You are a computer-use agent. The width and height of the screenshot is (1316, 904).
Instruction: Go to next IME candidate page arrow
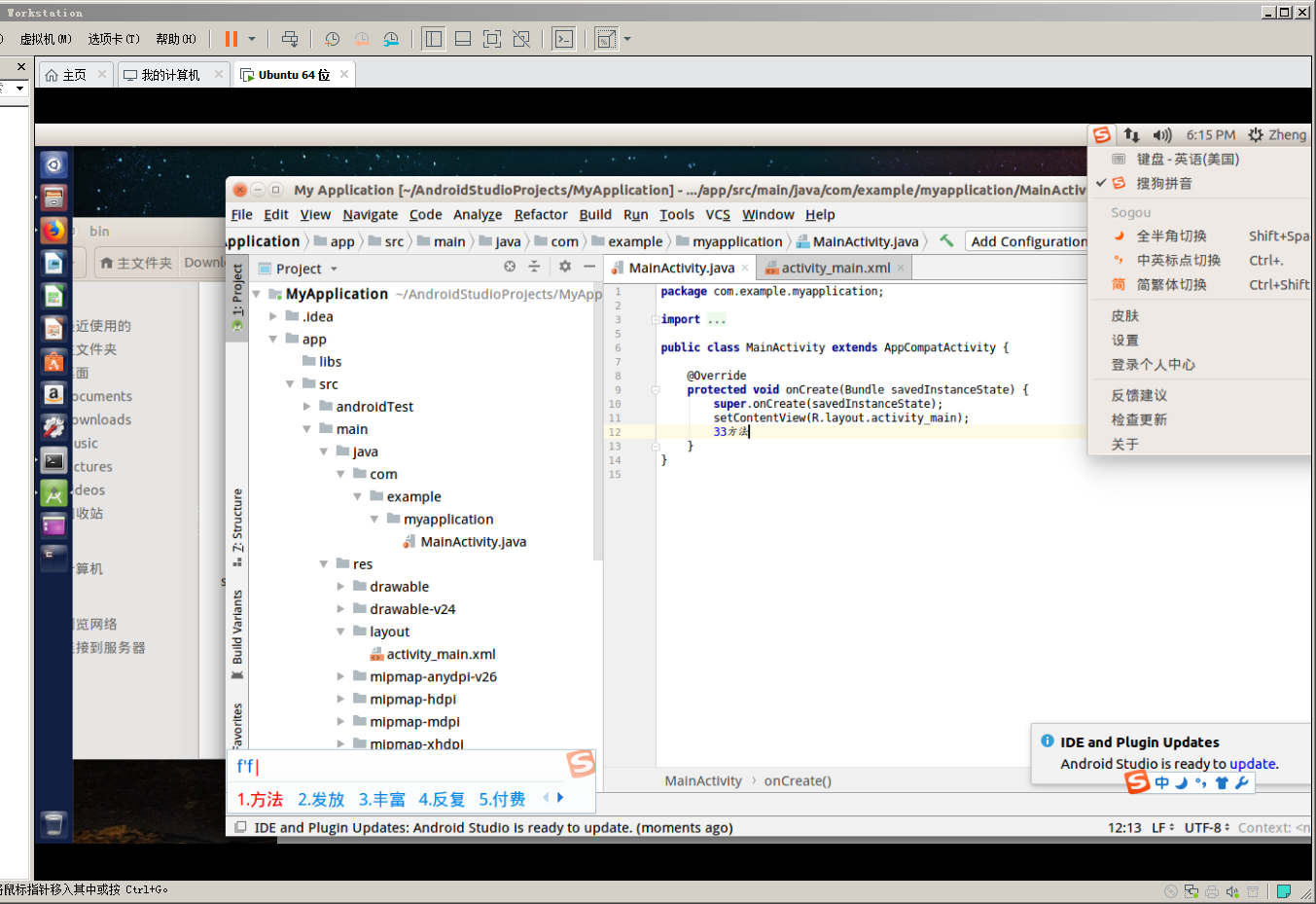point(560,797)
